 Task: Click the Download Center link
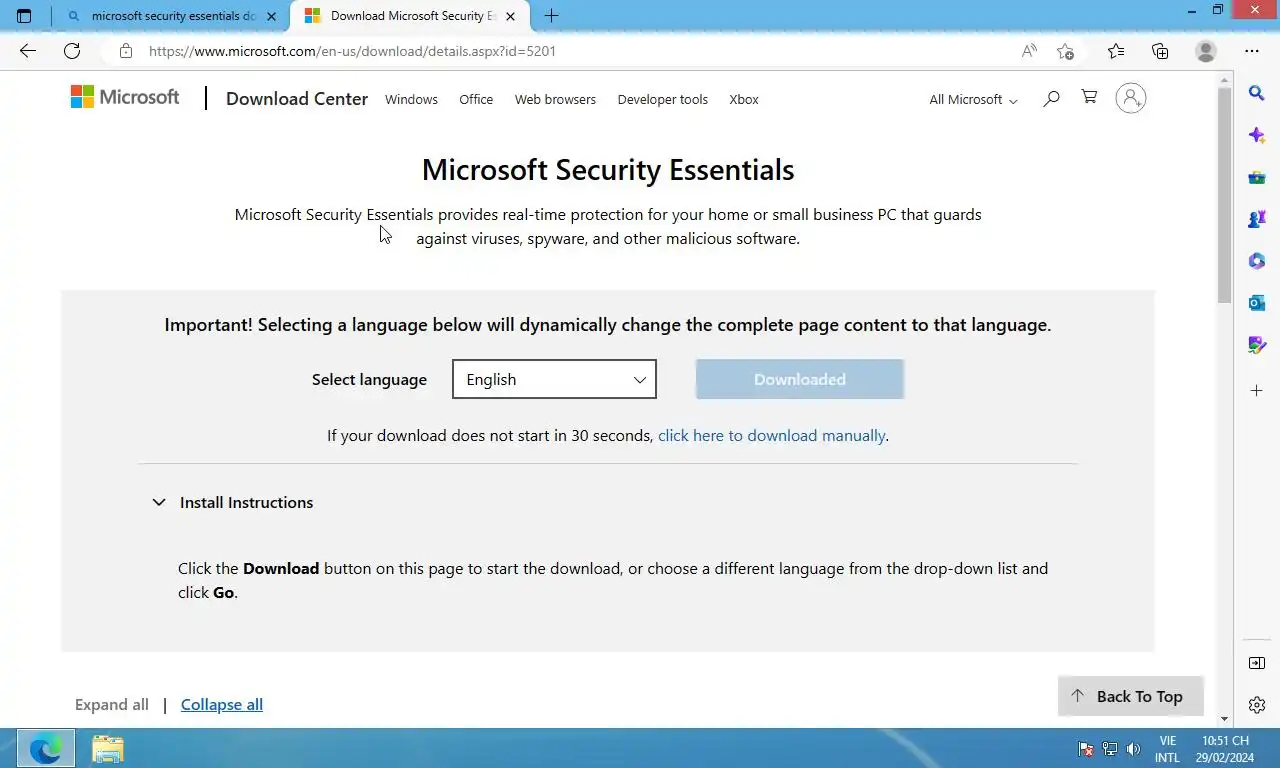[x=297, y=98]
